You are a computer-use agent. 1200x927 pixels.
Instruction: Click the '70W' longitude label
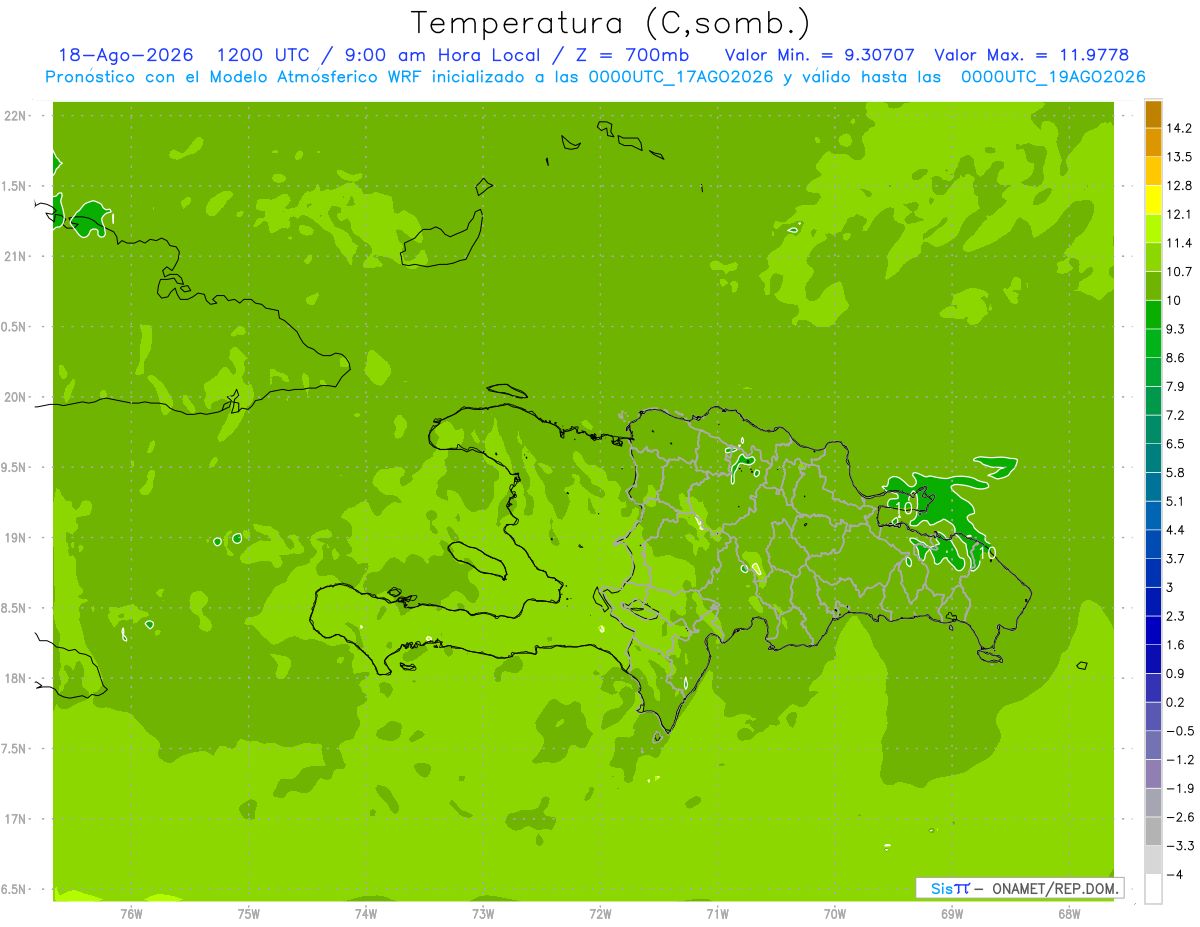coord(835,912)
